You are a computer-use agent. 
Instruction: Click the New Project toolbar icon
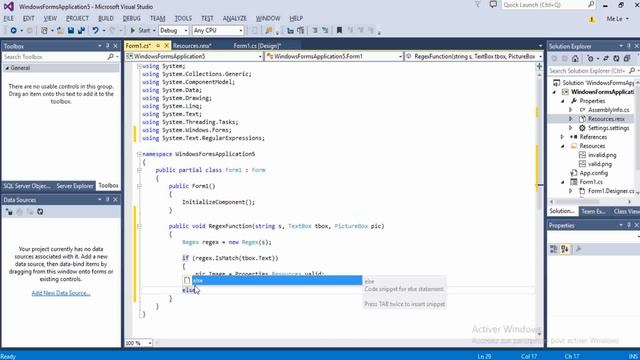click(44, 31)
